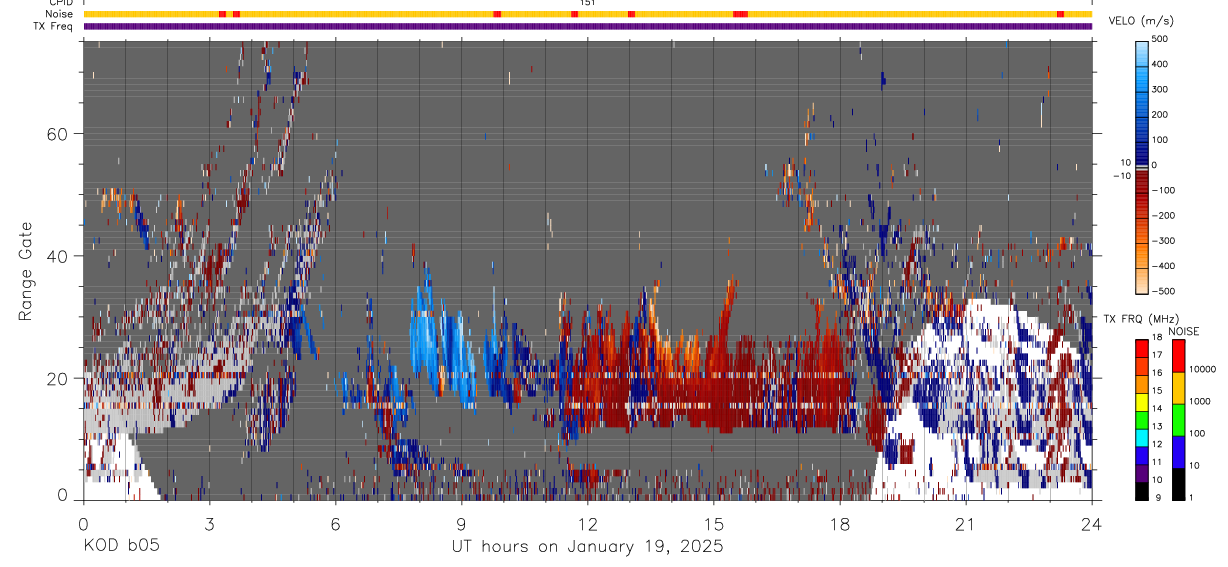Click the yellow swatch of NOISE legend
This screenshot has height=567, width=1228.
click(x=1177, y=388)
